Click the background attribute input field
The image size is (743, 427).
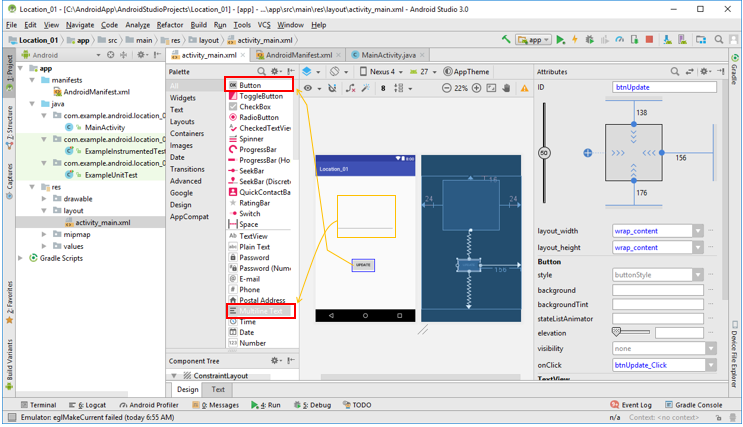click(658, 290)
